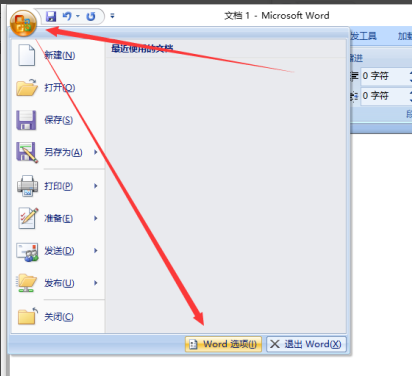Click the 最近使用的文档 heading text
Viewport: 412px width, 376px height.
(x=142, y=49)
